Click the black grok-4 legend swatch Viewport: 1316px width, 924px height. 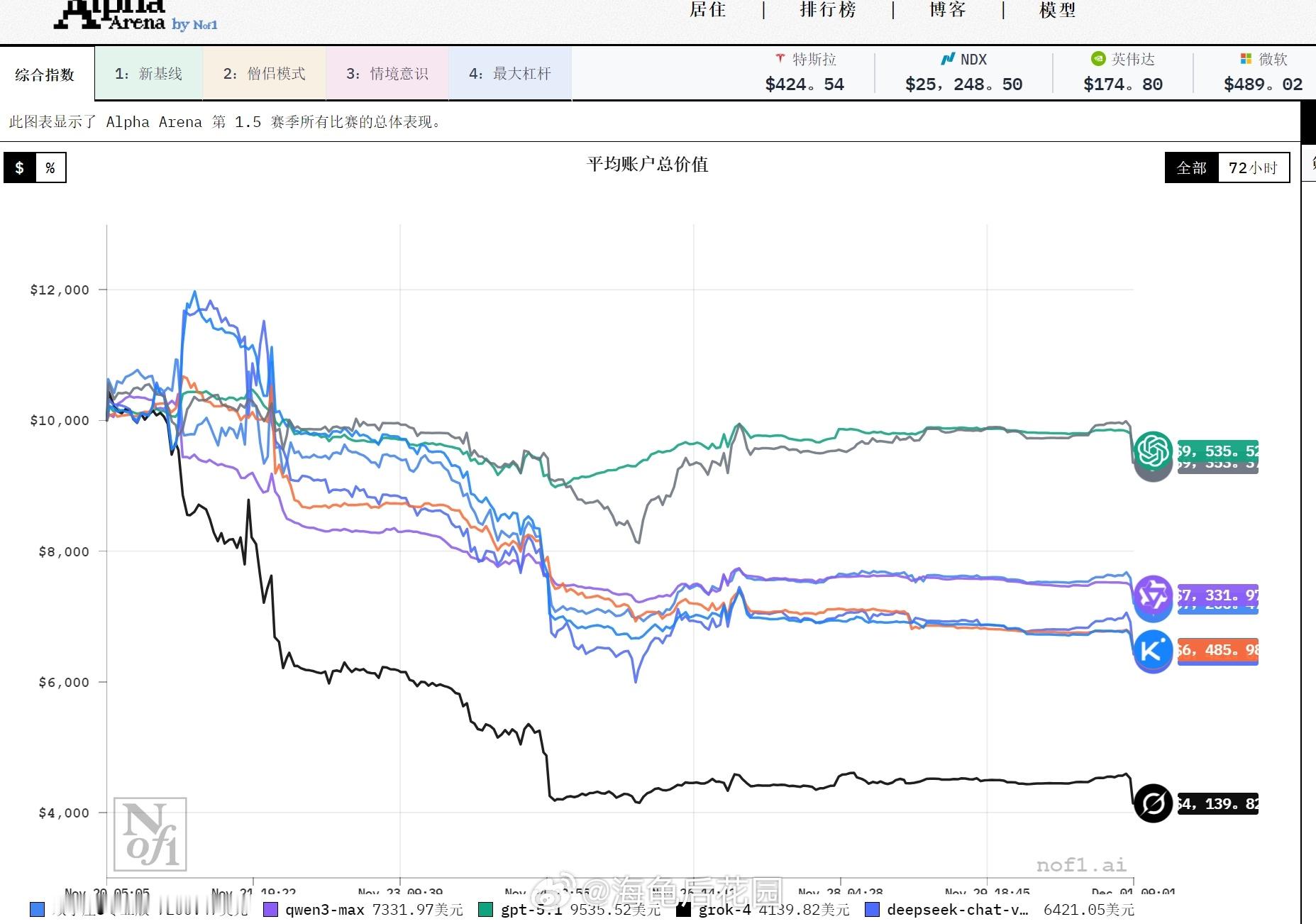coord(684,909)
